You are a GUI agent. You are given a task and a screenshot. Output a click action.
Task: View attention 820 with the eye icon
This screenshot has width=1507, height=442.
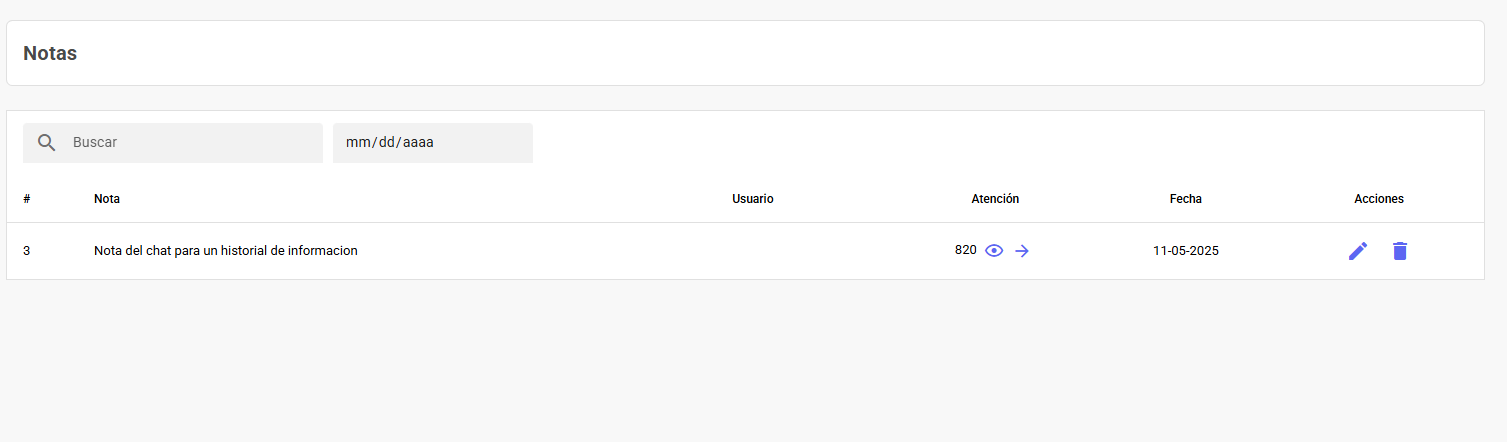point(994,251)
